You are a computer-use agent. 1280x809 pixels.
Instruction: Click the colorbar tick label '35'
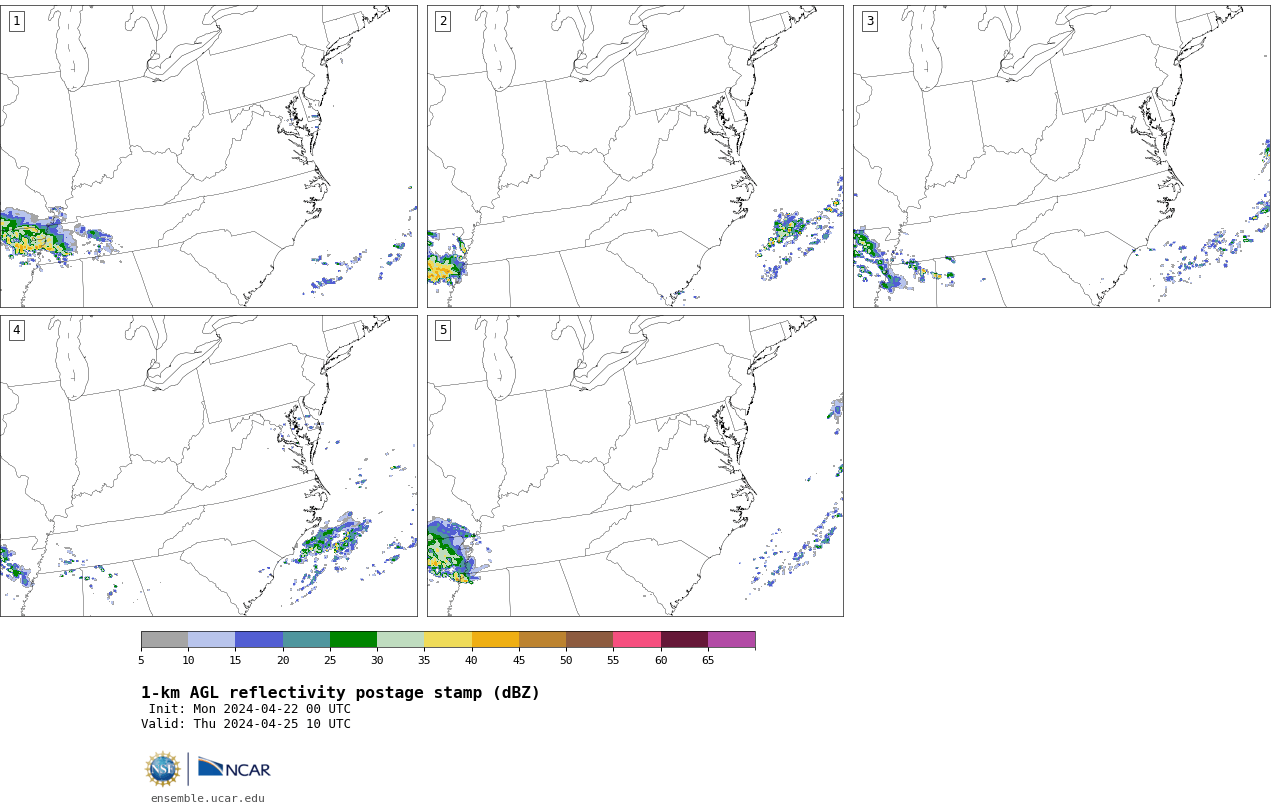tap(424, 661)
